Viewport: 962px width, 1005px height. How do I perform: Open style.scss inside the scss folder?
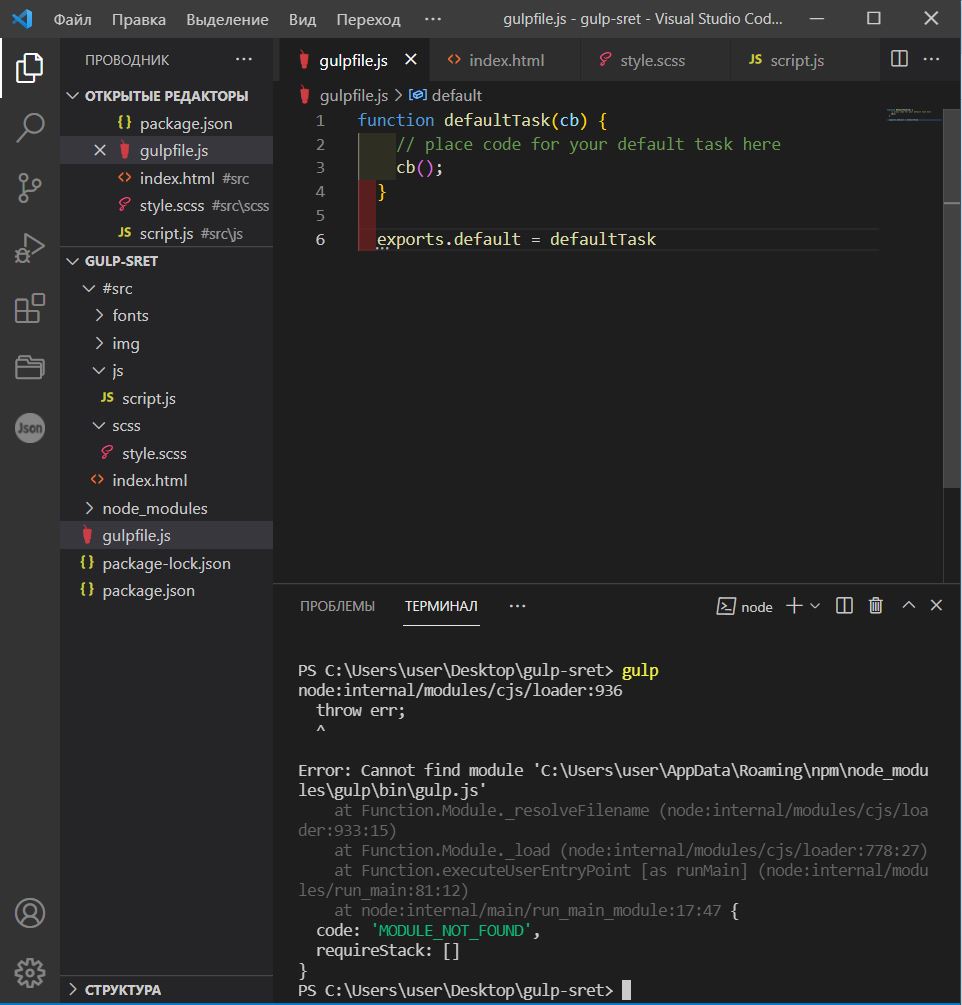(x=167, y=453)
